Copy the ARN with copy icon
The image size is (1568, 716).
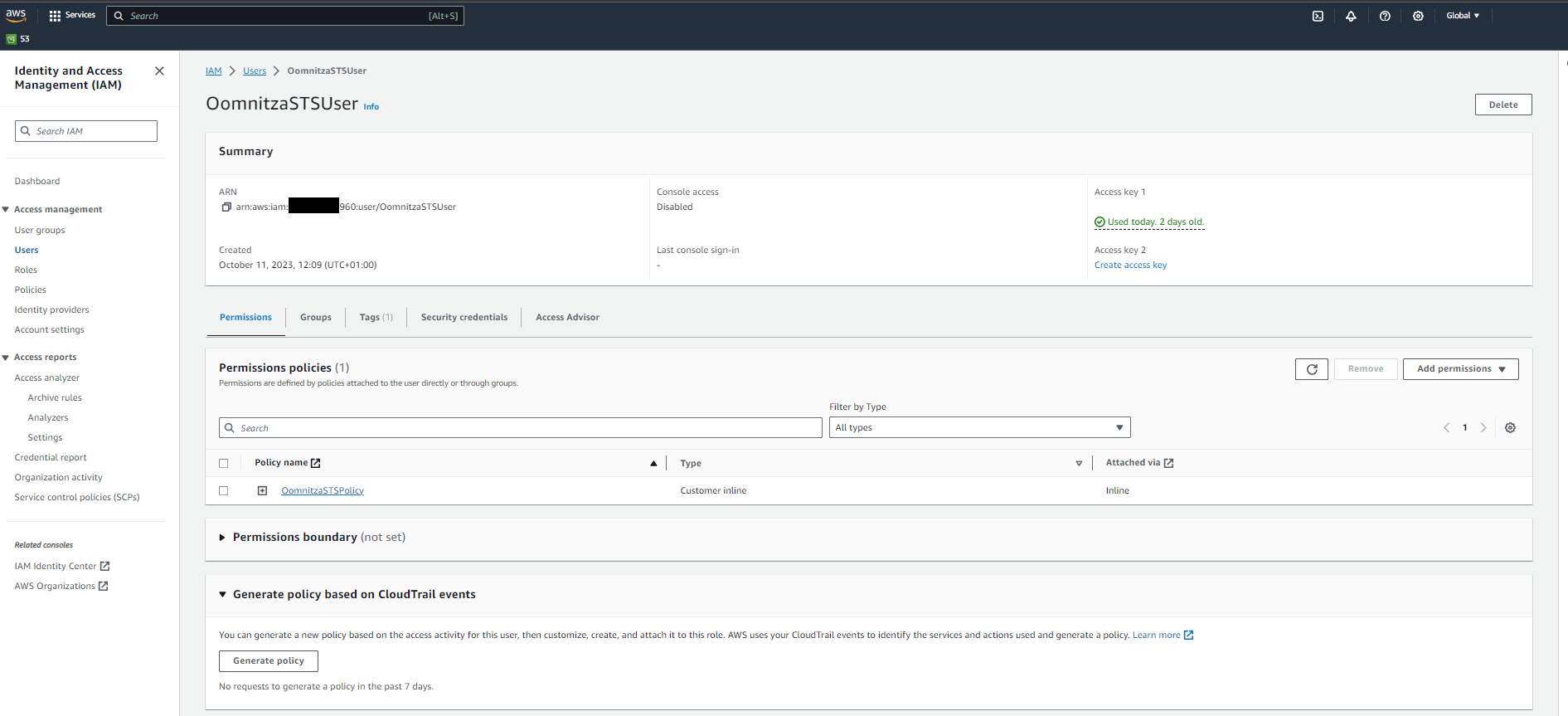click(x=226, y=207)
